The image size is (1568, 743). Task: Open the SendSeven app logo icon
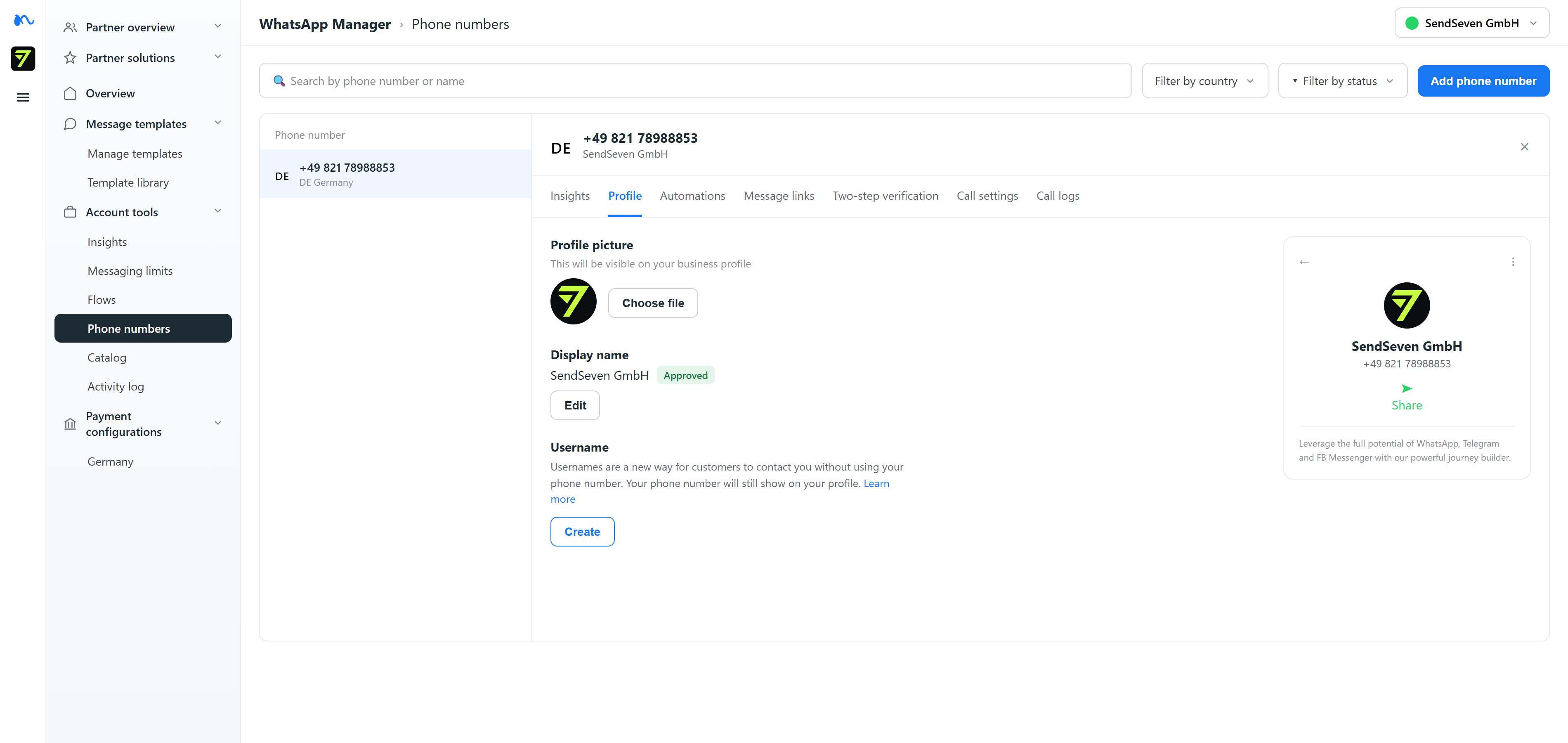point(23,59)
